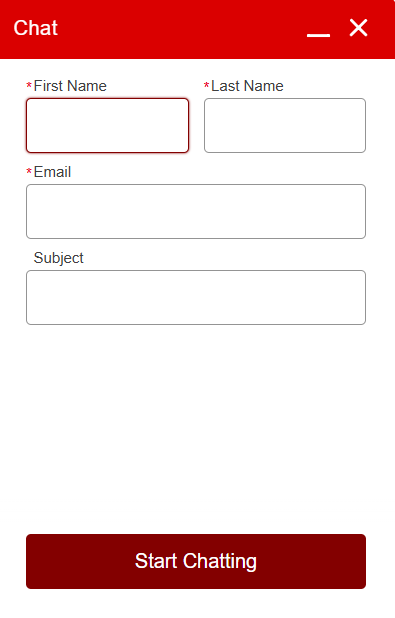Close the Chat panel with X

coord(358,28)
